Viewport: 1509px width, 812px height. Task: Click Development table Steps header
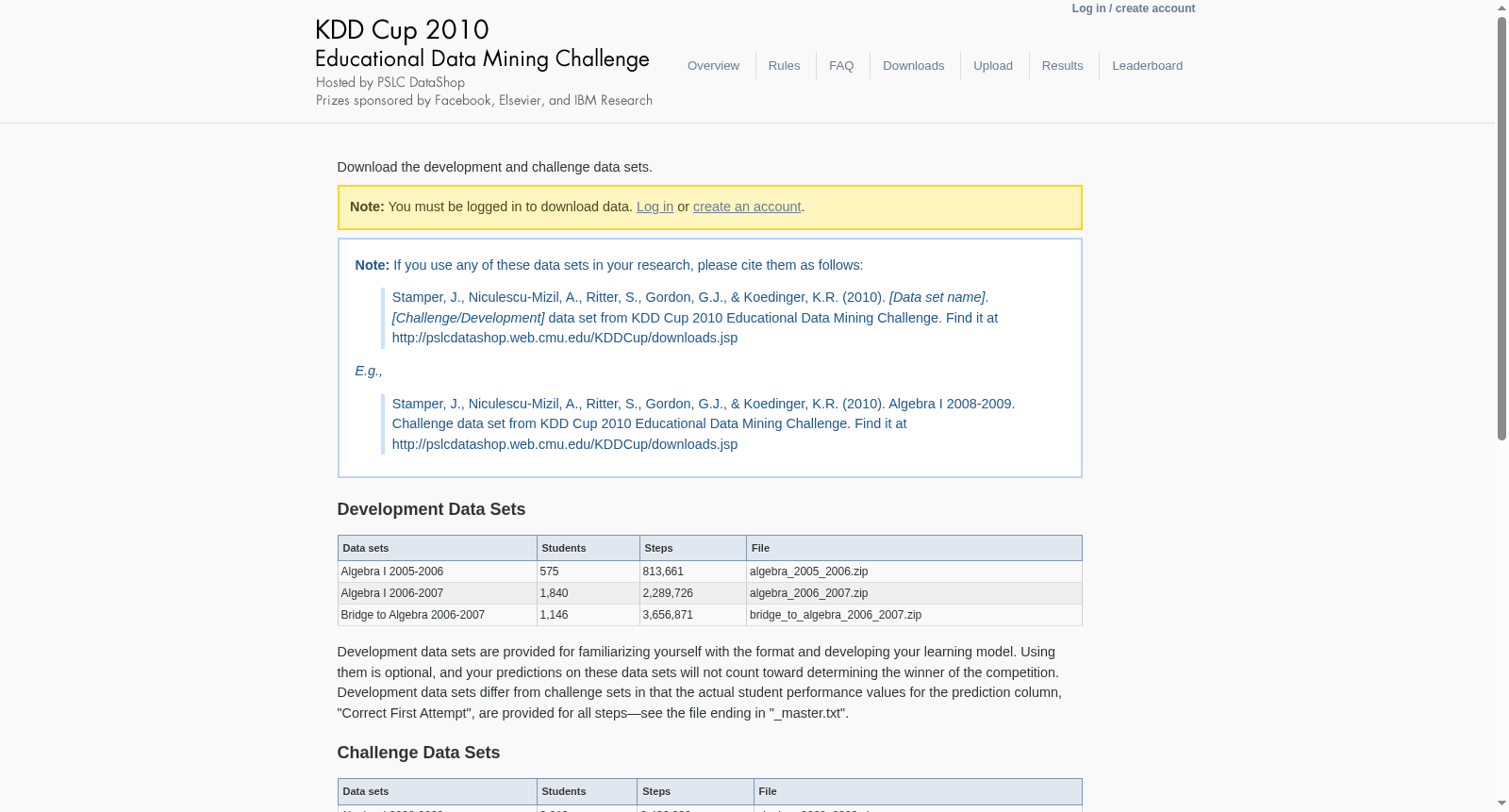pyautogui.click(x=692, y=548)
